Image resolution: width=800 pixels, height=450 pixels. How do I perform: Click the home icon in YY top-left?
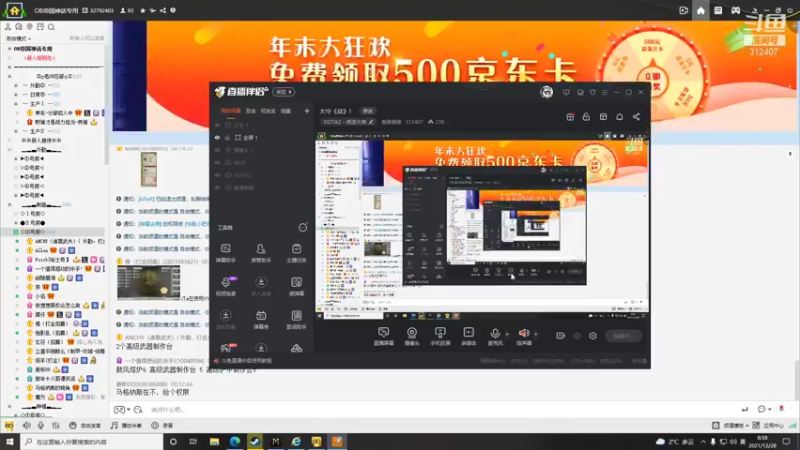point(14,10)
